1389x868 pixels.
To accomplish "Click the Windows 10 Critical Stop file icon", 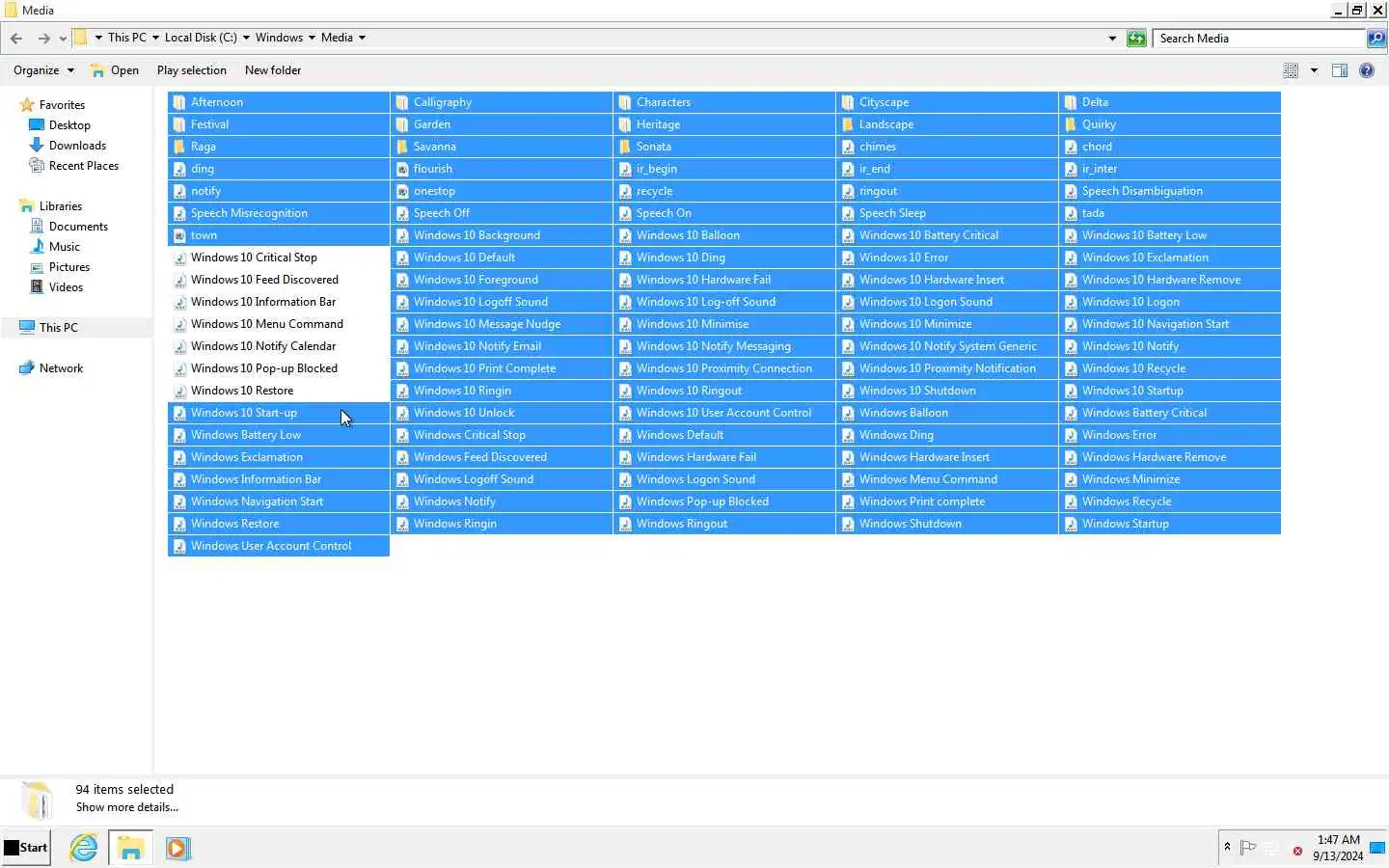I will click(179, 258).
